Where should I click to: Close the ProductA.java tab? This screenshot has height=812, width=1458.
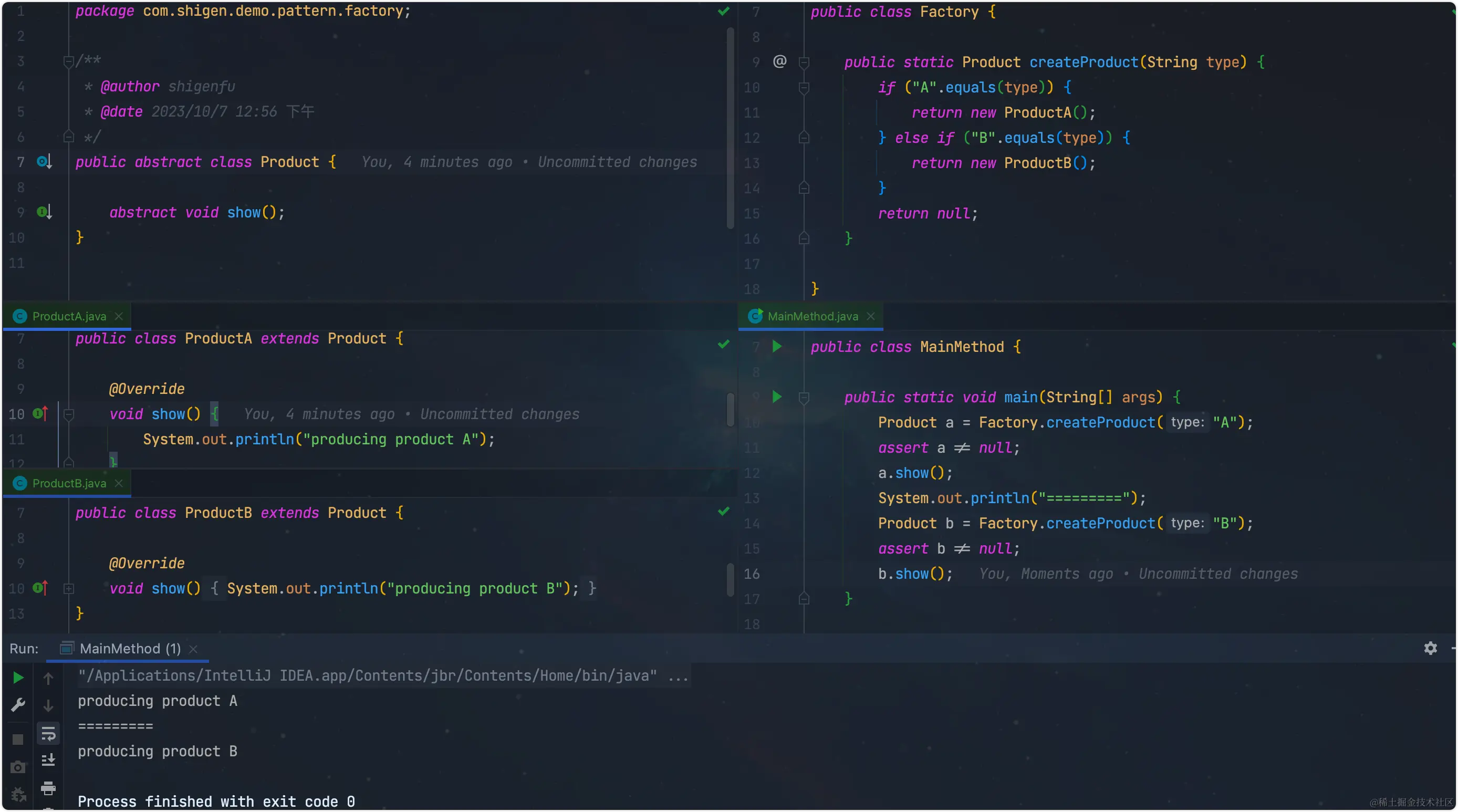pos(119,316)
